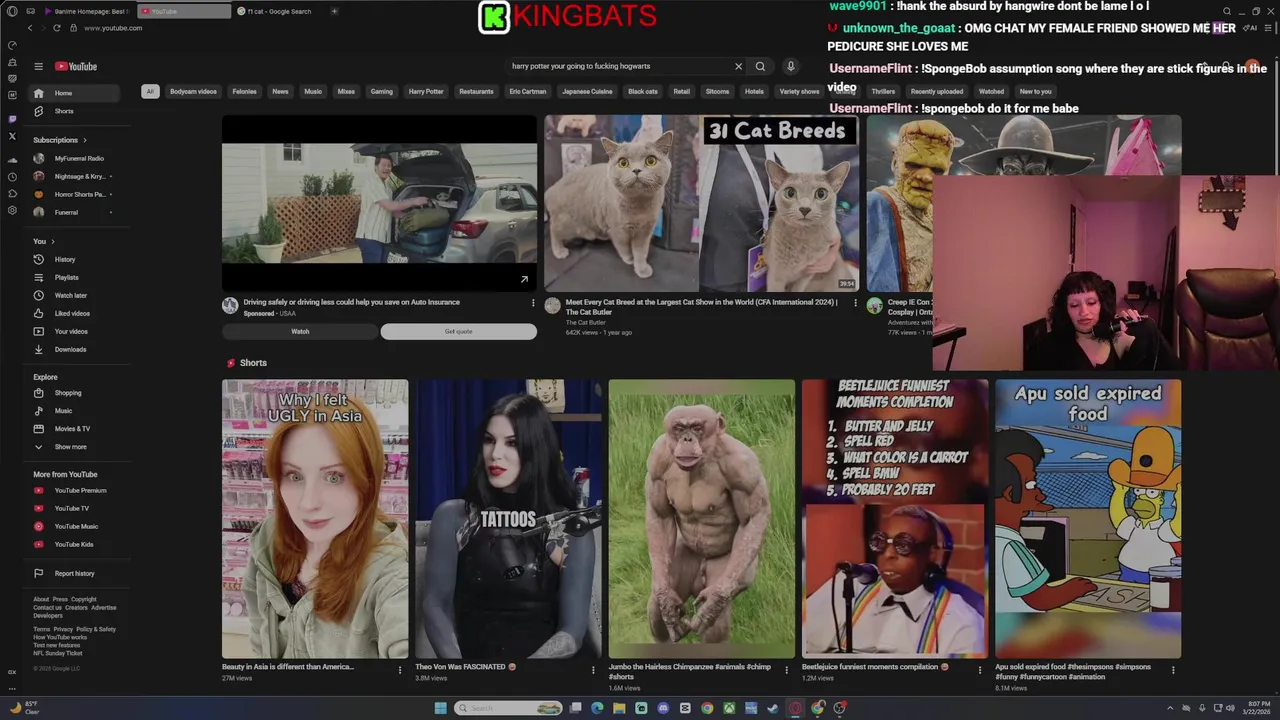Open MyFunerral Radio subscription
This screenshot has width=1280, height=720.
tap(74, 158)
